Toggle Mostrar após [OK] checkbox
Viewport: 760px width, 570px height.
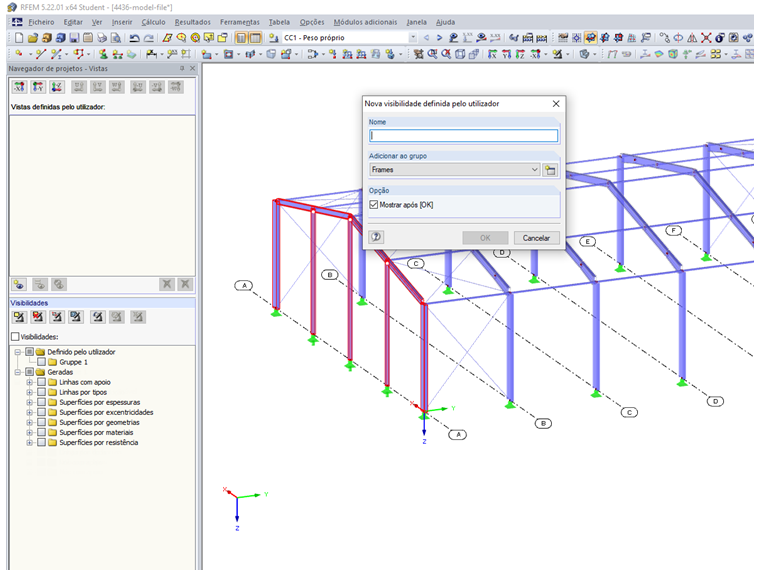click(x=374, y=205)
